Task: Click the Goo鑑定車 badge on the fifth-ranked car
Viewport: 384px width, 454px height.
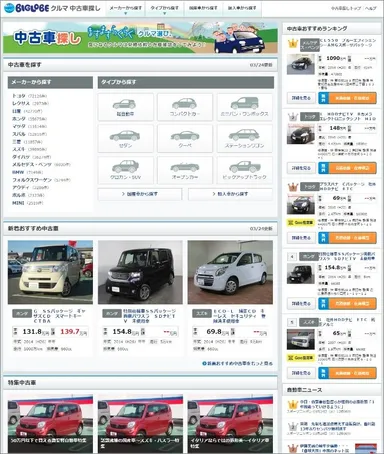Action: pos(301,358)
